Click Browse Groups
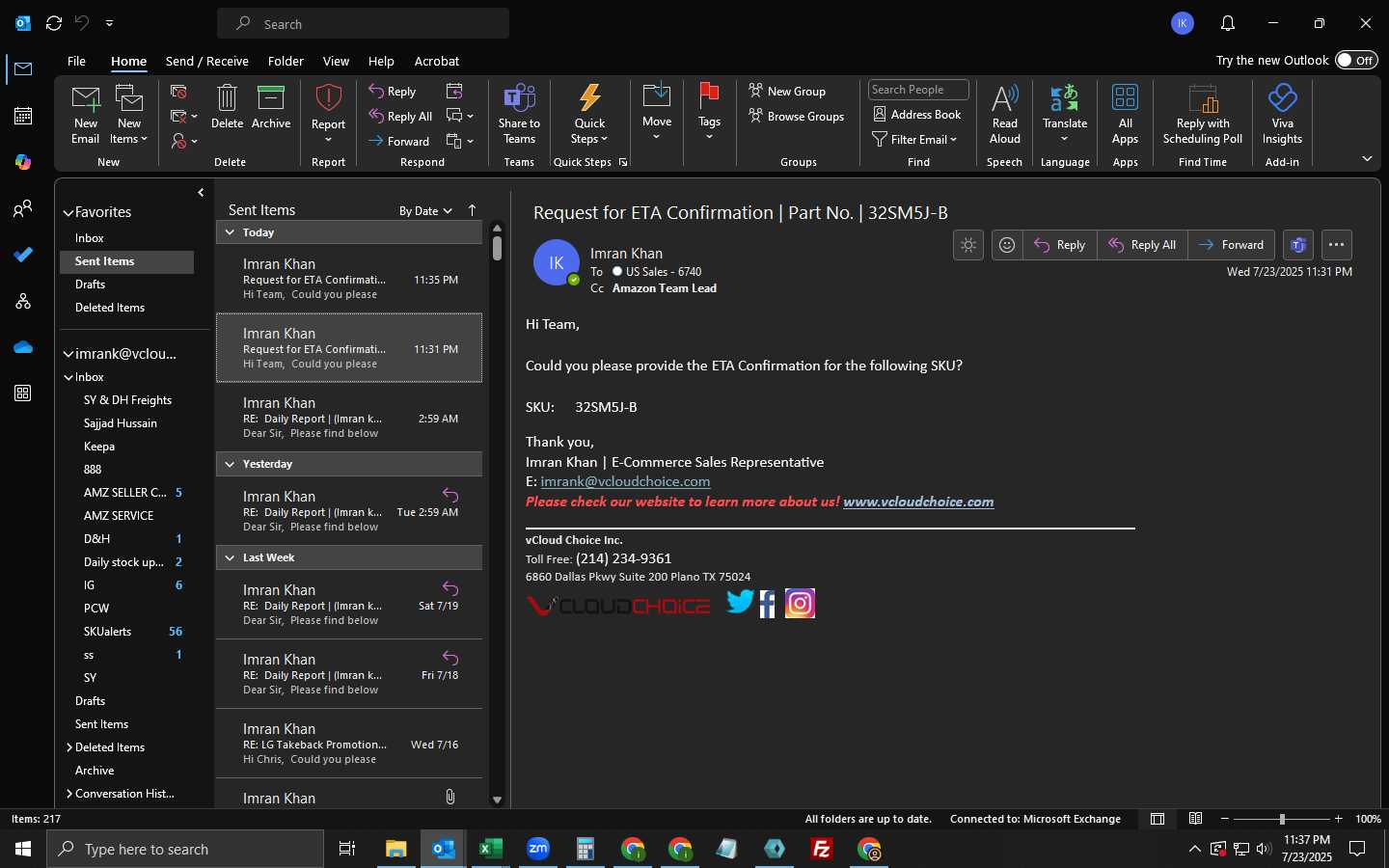Viewport: 1389px width, 868px height. pos(797,116)
